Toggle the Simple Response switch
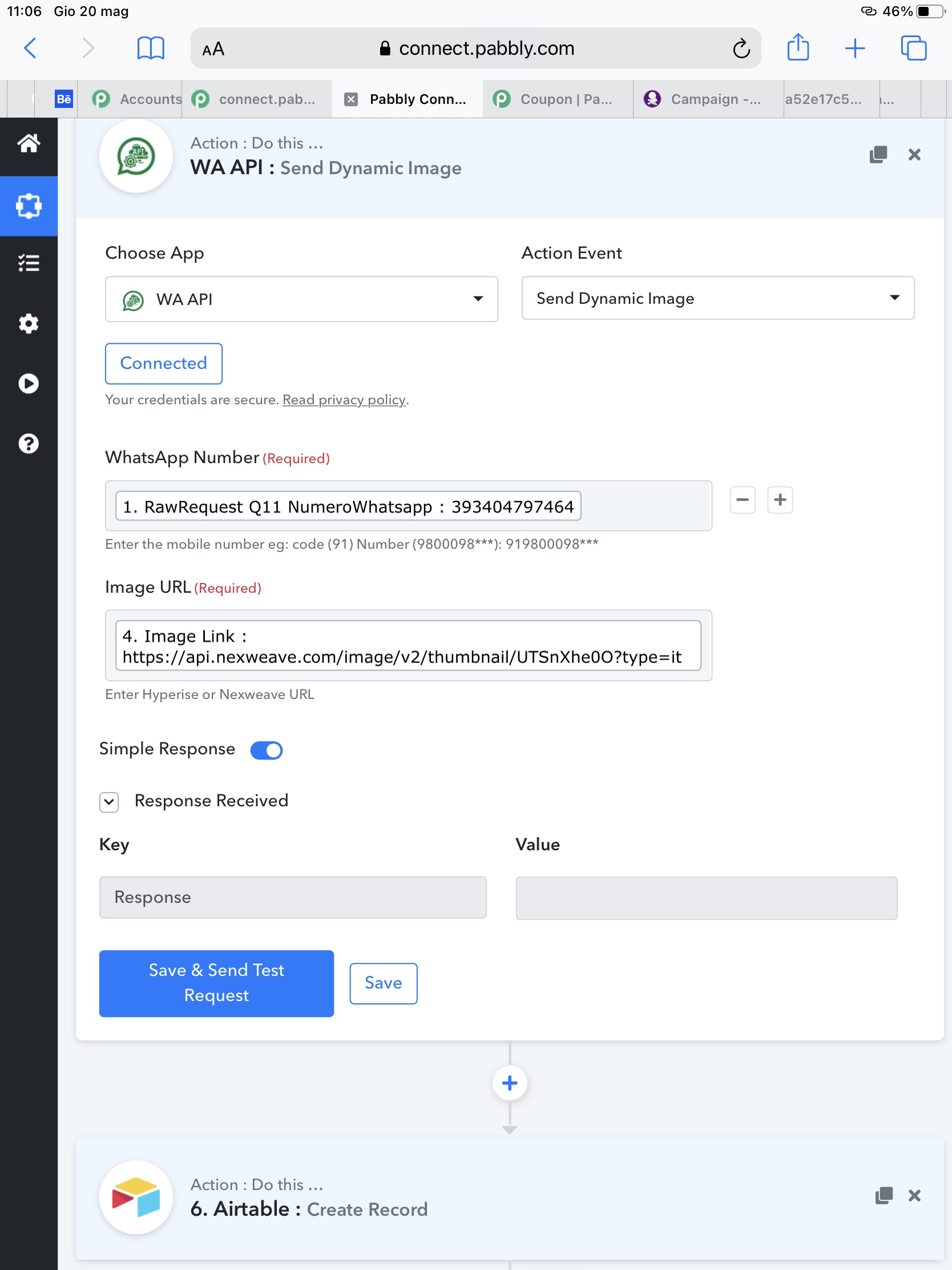The height and width of the screenshot is (1270, 952). point(267,750)
